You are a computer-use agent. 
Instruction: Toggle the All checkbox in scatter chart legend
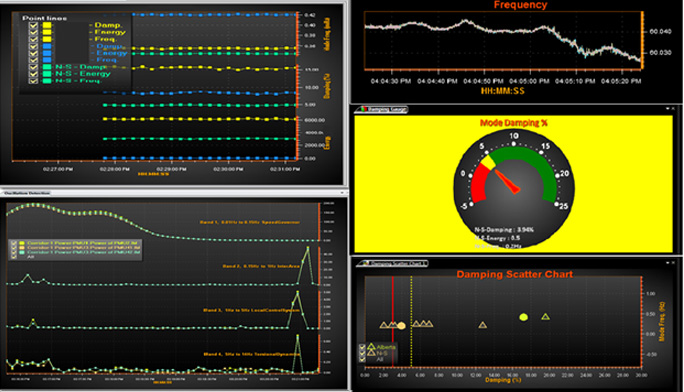click(362, 359)
